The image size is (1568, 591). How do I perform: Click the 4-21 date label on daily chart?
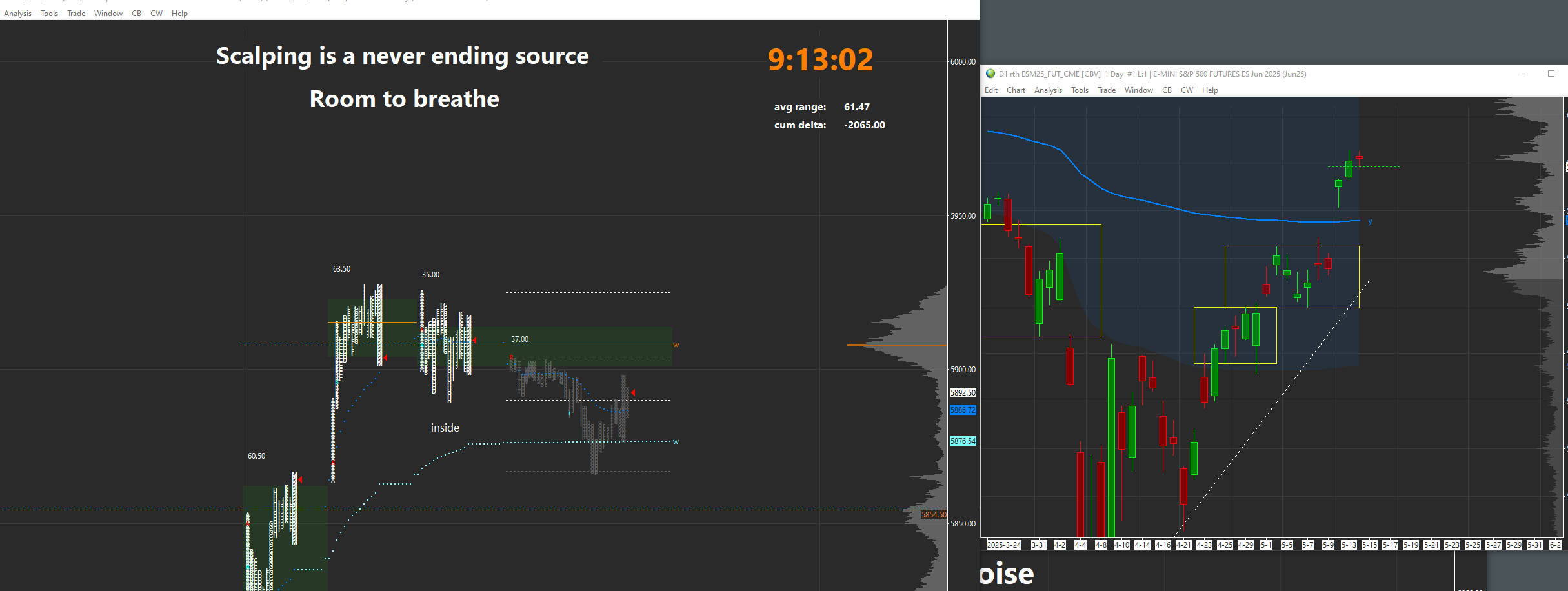pyautogui.click(x=1183, y=545)
